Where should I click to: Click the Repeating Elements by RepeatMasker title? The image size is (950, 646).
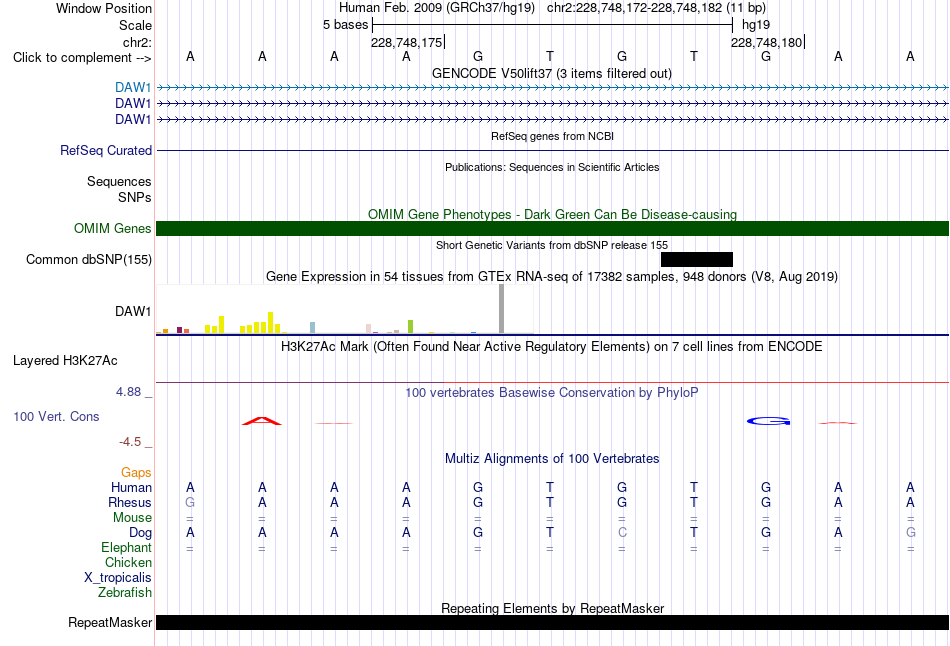click(x=552, y=608)
